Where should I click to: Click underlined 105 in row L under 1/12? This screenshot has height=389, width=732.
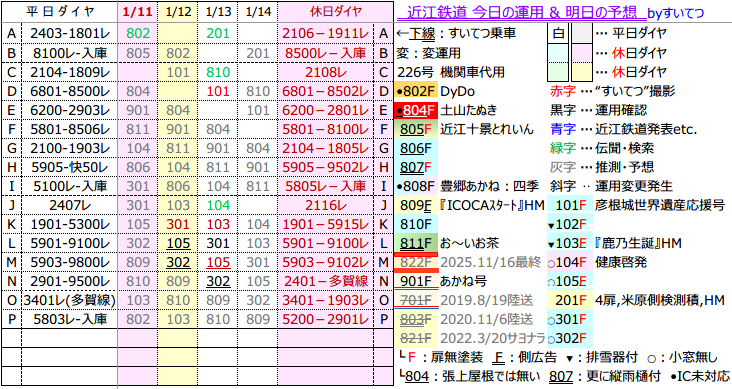click(x=178, y=243)
